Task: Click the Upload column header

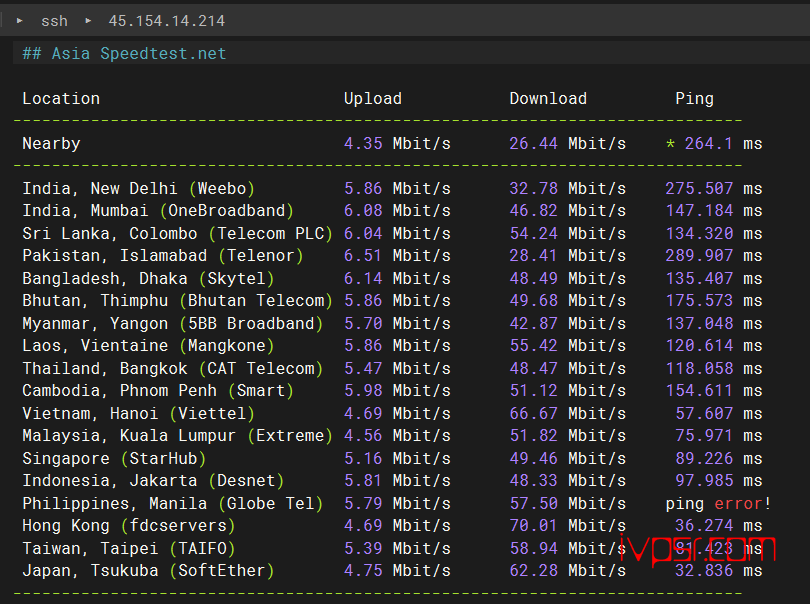Action: [373, 98]
